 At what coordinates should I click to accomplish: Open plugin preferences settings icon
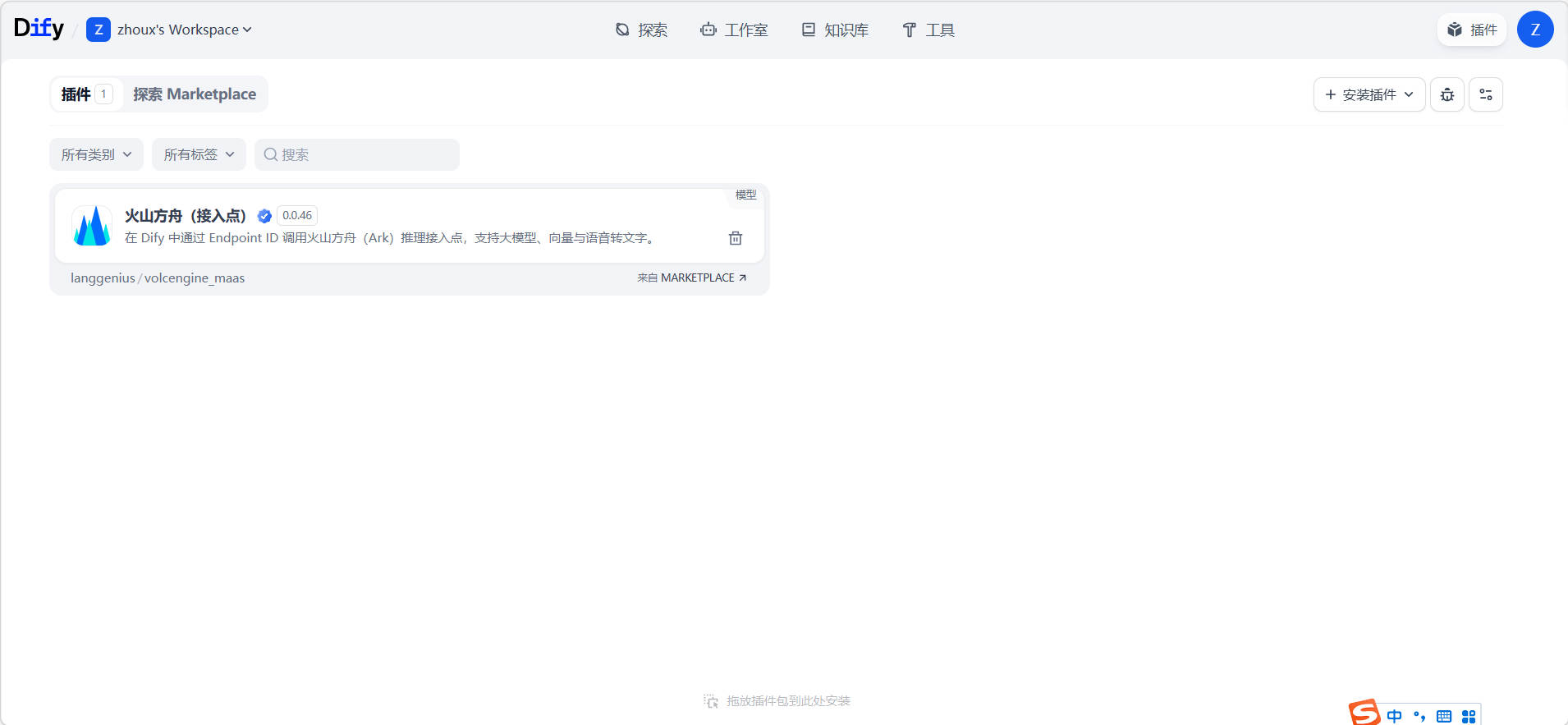click(1485, 94)
